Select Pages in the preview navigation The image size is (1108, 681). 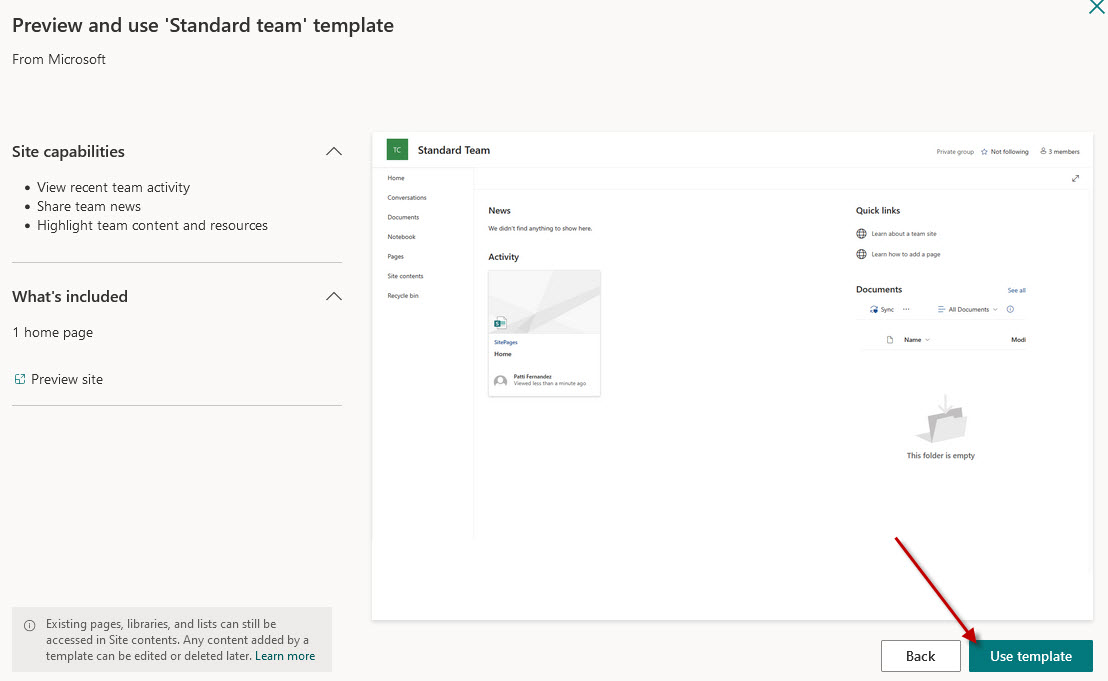[396, 256]
